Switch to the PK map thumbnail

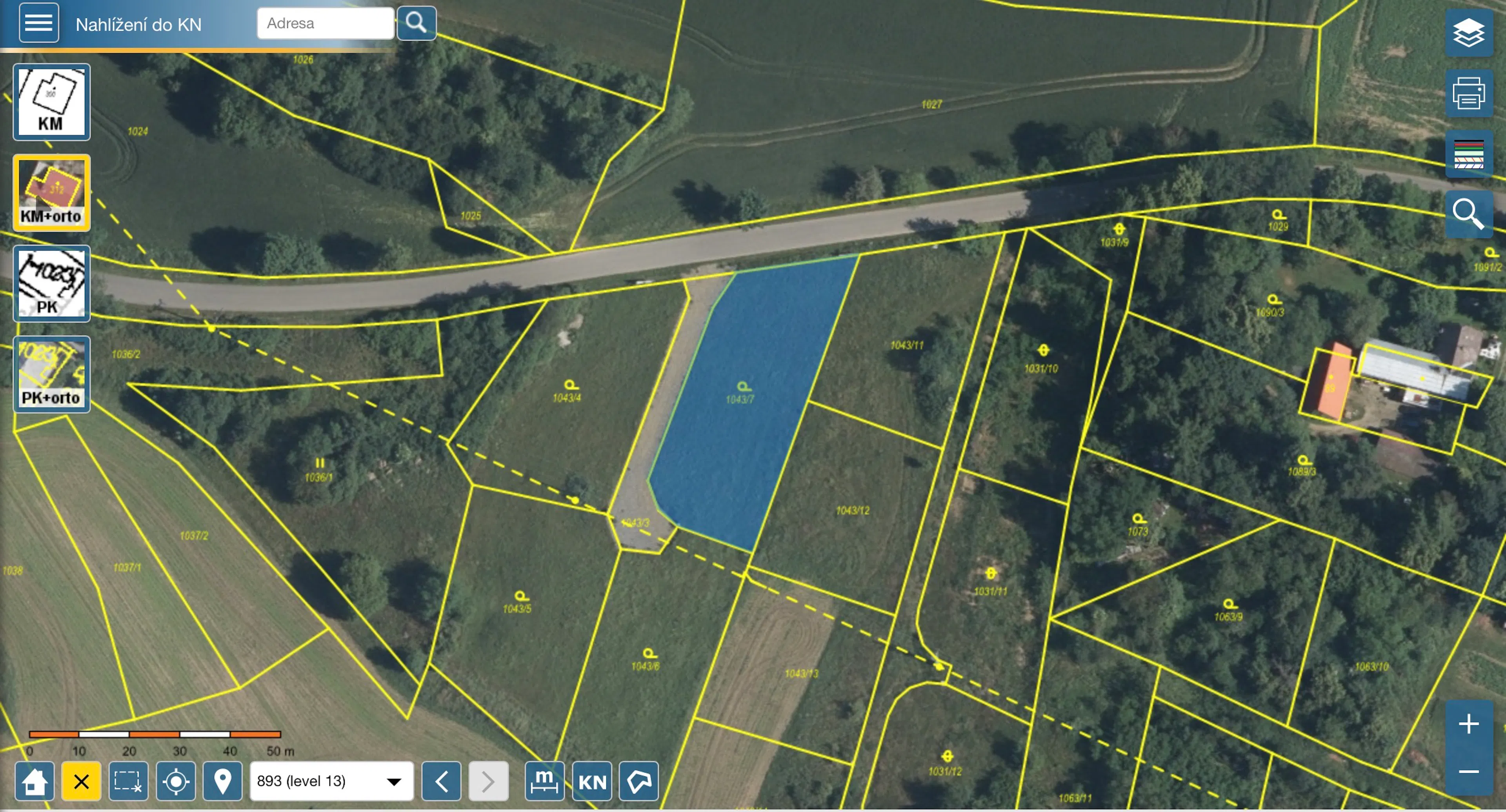51,283
